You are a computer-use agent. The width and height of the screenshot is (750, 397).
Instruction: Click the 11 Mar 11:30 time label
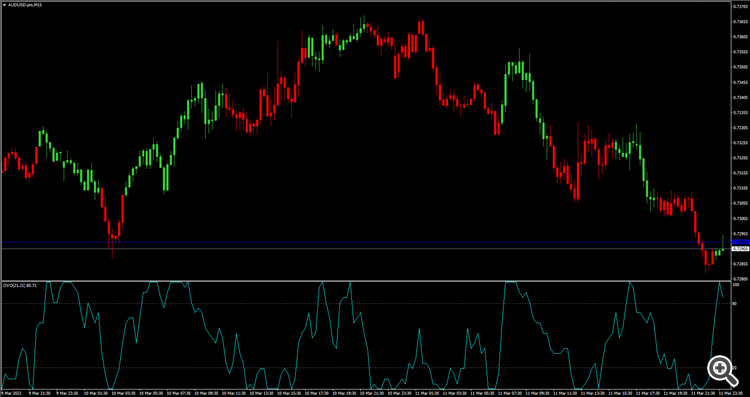[x=565, y=393]
